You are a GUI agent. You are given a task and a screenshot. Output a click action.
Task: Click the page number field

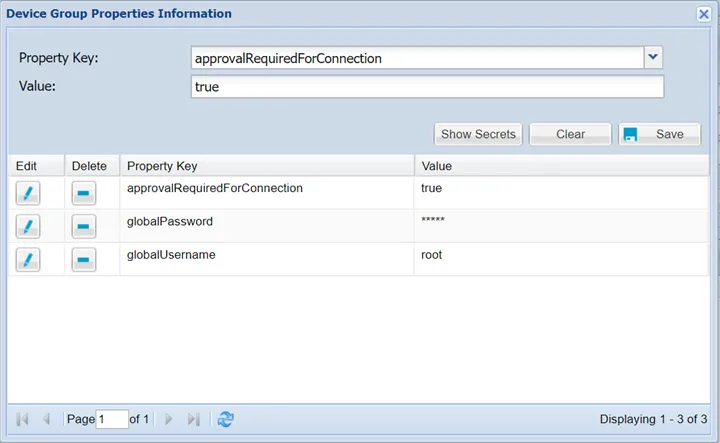(x=112, y=419)
